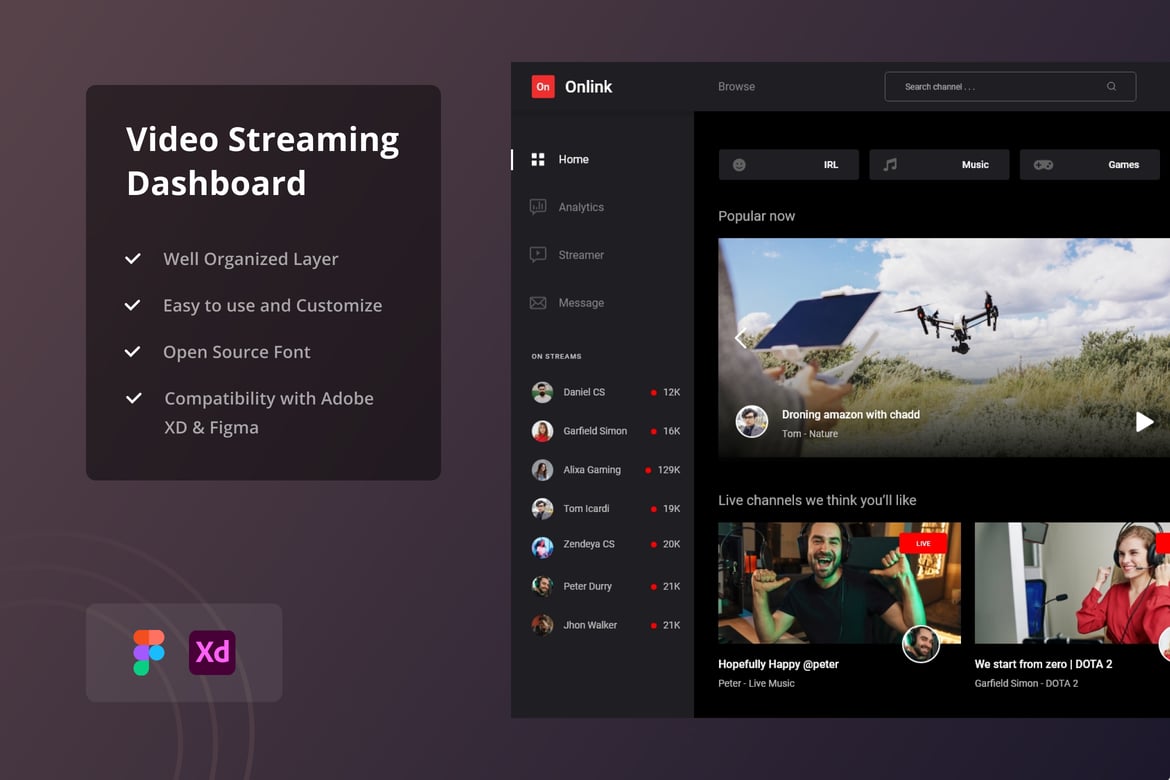
Task: Open Alixa Gaming stream row
Action: tap(605, 469)
